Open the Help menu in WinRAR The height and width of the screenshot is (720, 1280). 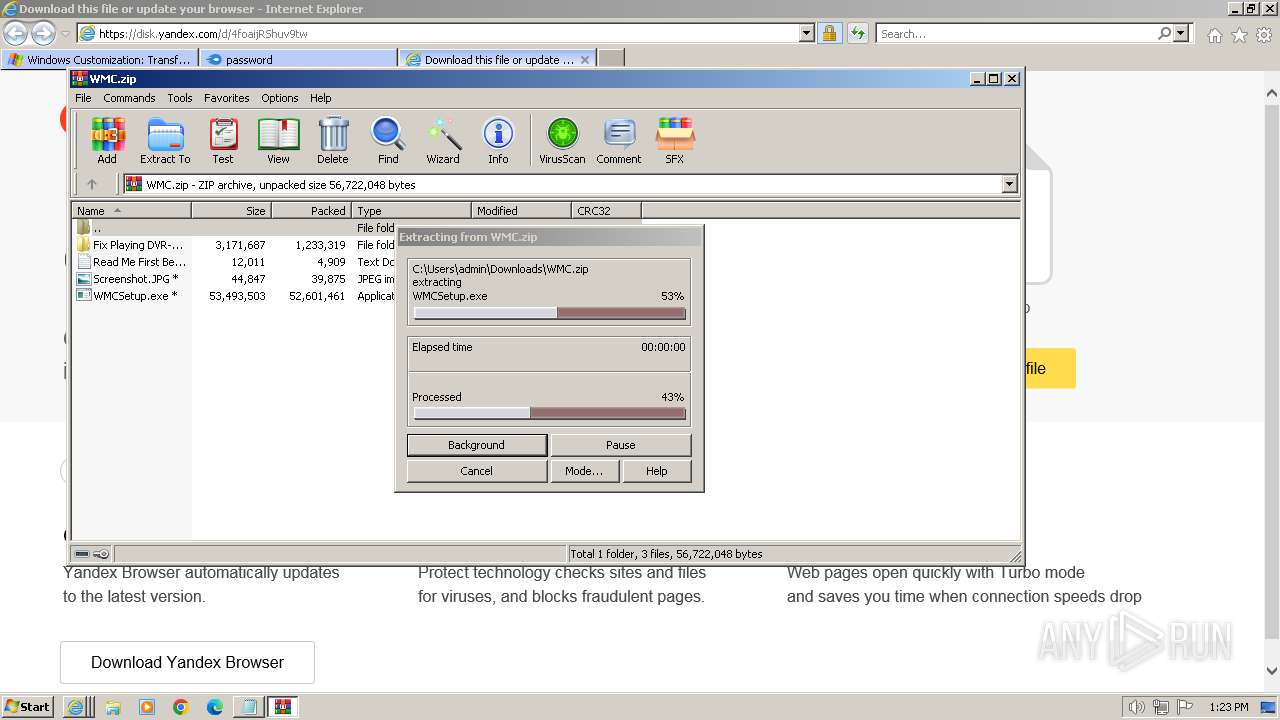[x=320, y=98]
